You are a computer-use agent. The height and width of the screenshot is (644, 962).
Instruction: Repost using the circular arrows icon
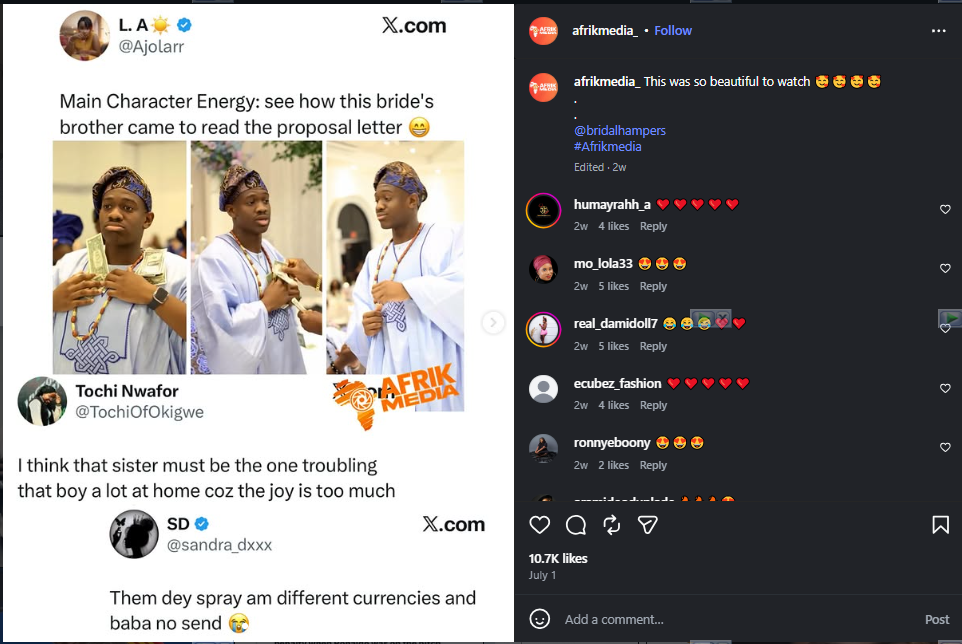click(612, 525)
